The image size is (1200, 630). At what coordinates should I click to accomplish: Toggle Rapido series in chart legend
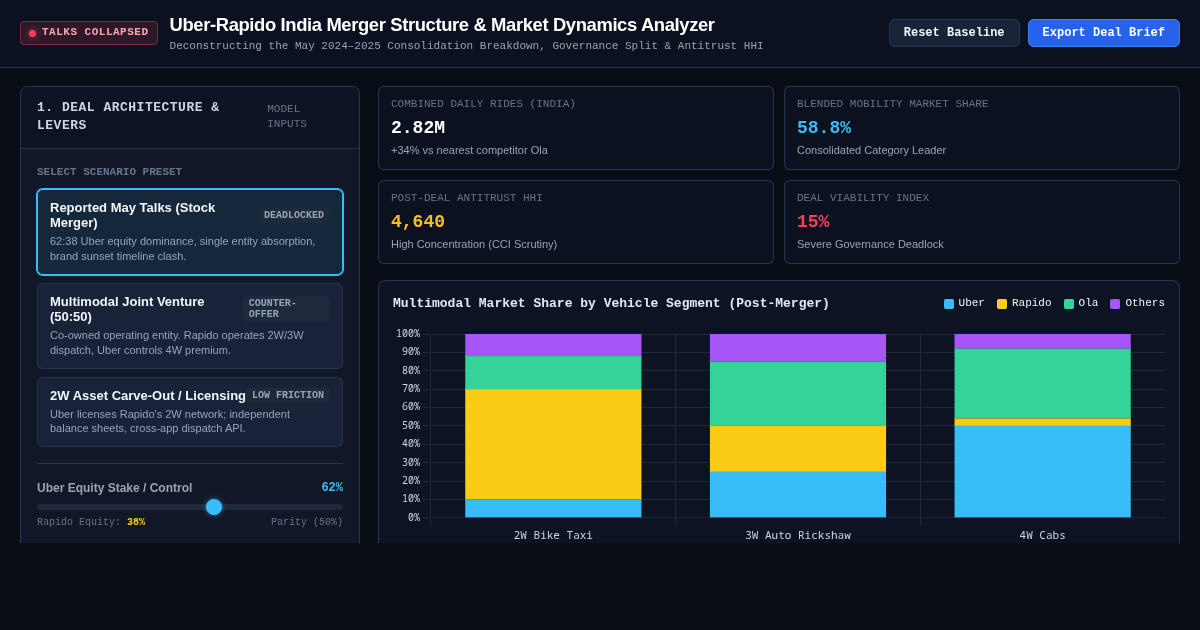[1024, 303]
